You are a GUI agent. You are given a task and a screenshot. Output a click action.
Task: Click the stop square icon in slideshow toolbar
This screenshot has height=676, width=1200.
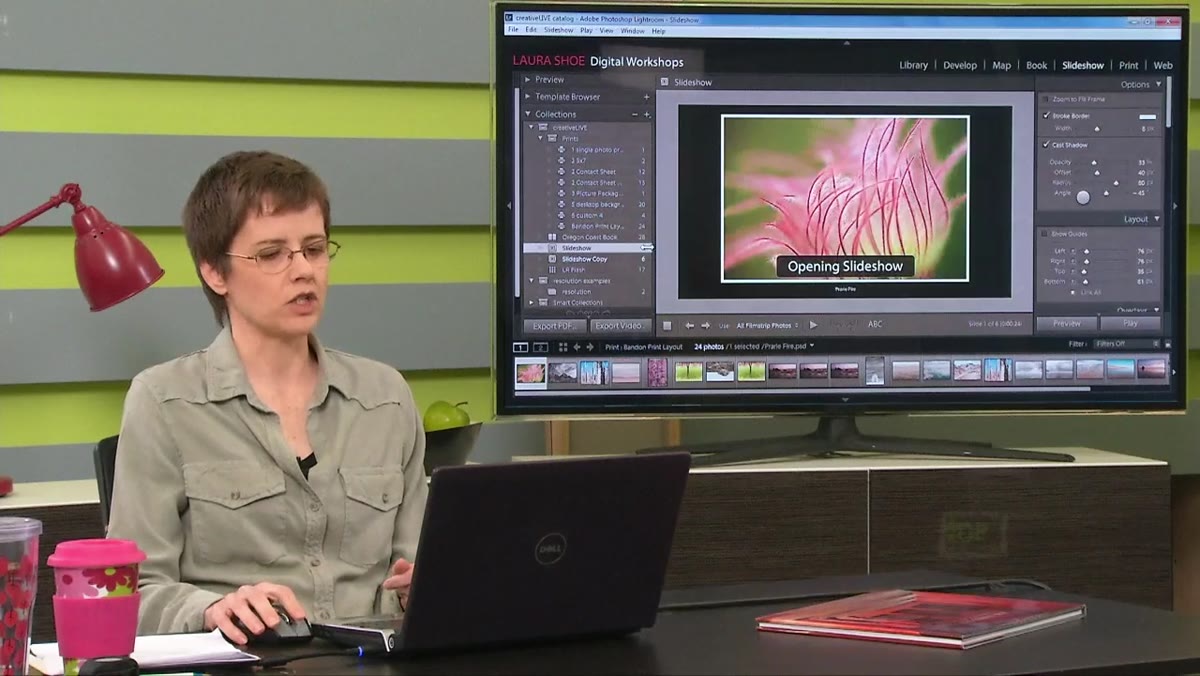[x=667, y=325]
